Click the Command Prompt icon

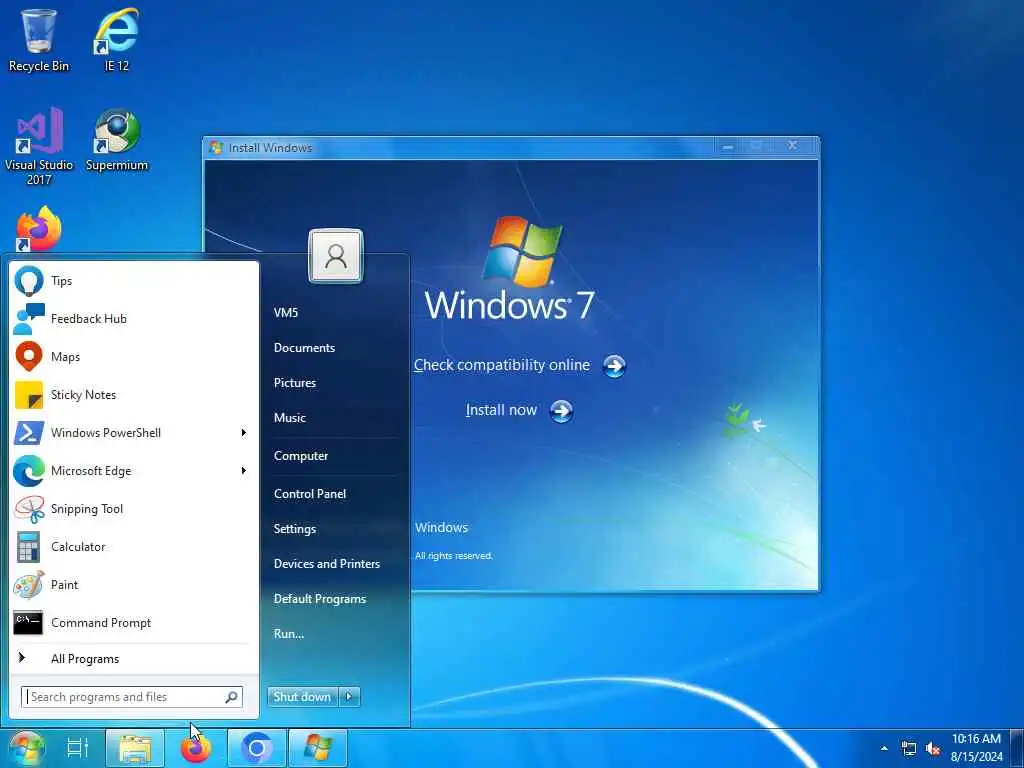point(28,622)
